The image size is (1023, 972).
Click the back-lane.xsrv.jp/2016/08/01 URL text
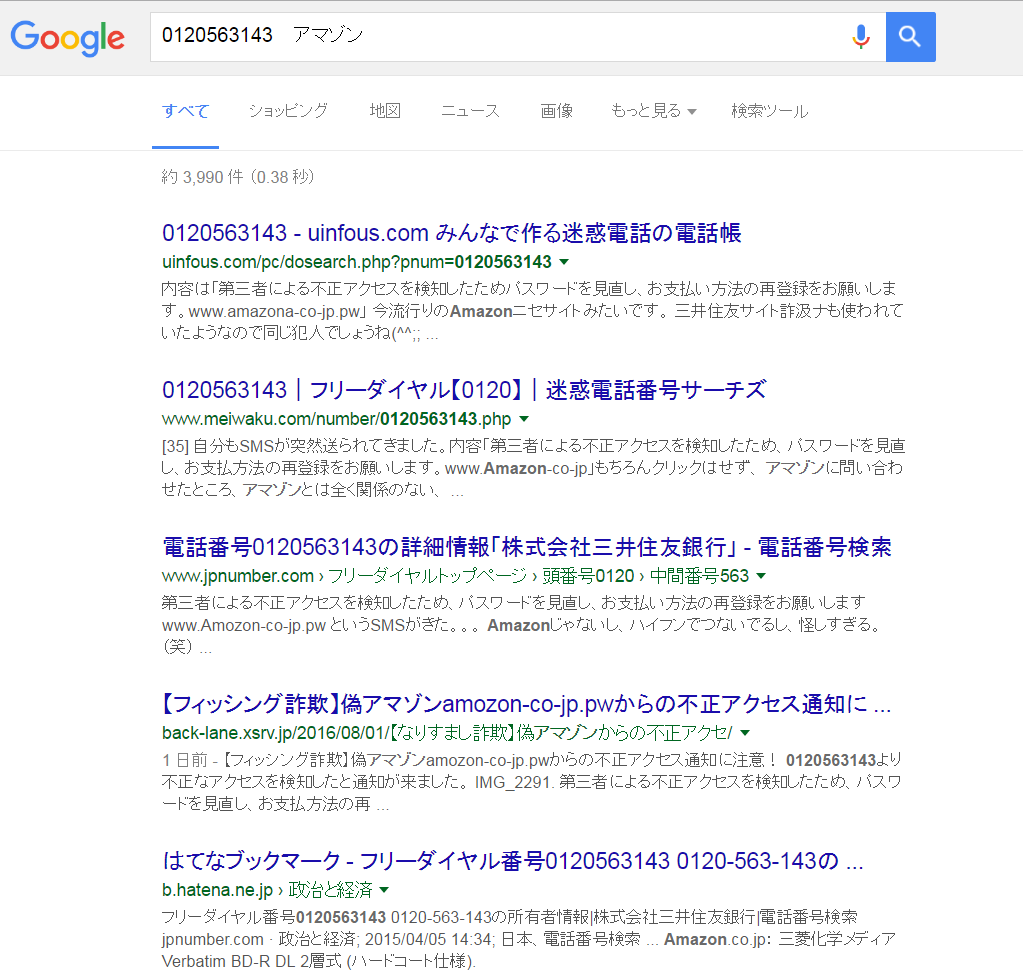pyautogui.click(x=448, y=733)
